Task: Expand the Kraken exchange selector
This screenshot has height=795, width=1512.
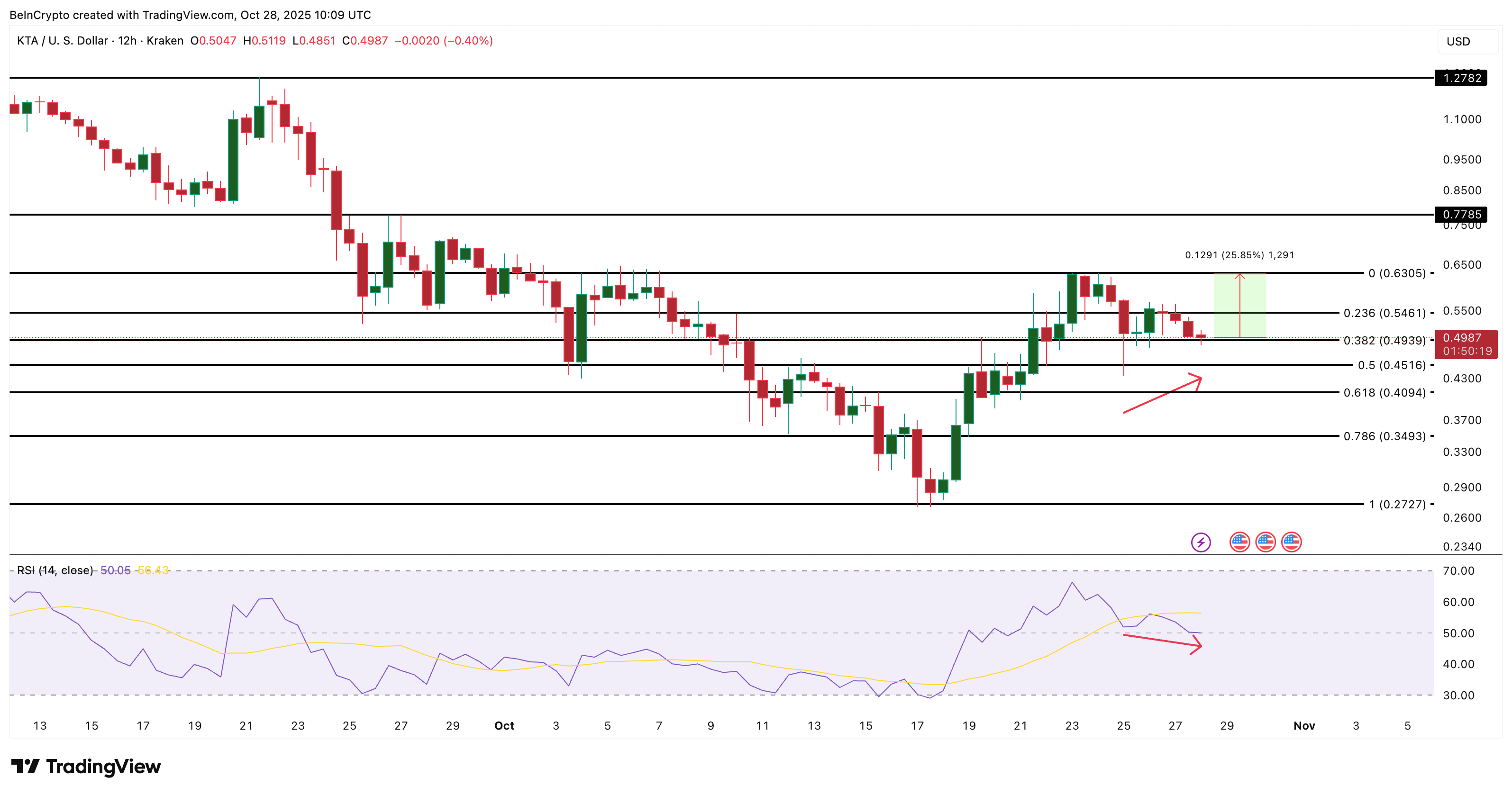Action: point(166,41)
